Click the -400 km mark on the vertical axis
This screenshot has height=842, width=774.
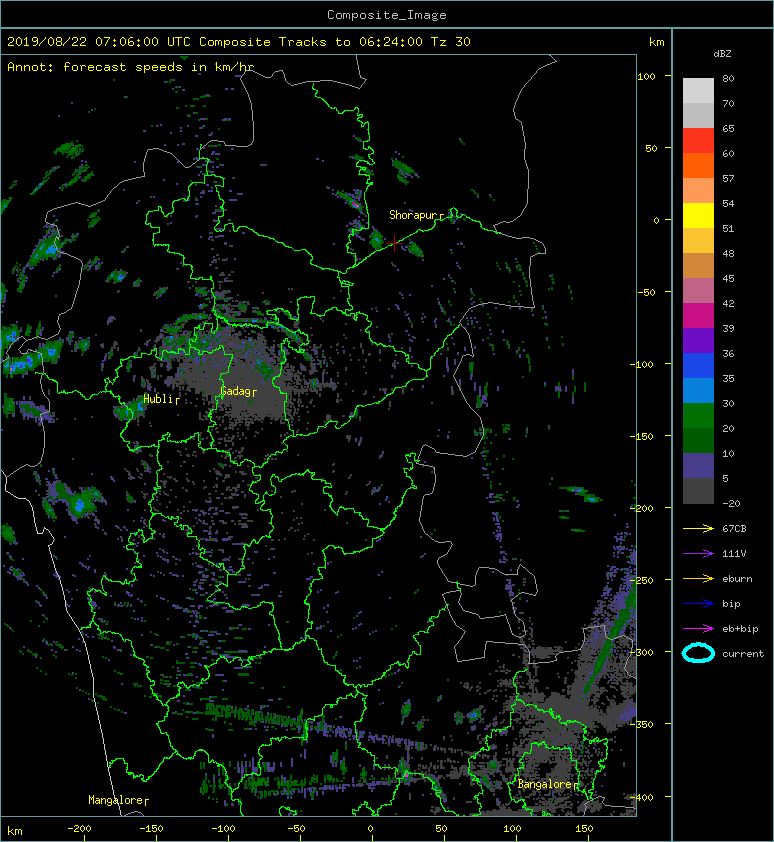click(x=642, y=797)
